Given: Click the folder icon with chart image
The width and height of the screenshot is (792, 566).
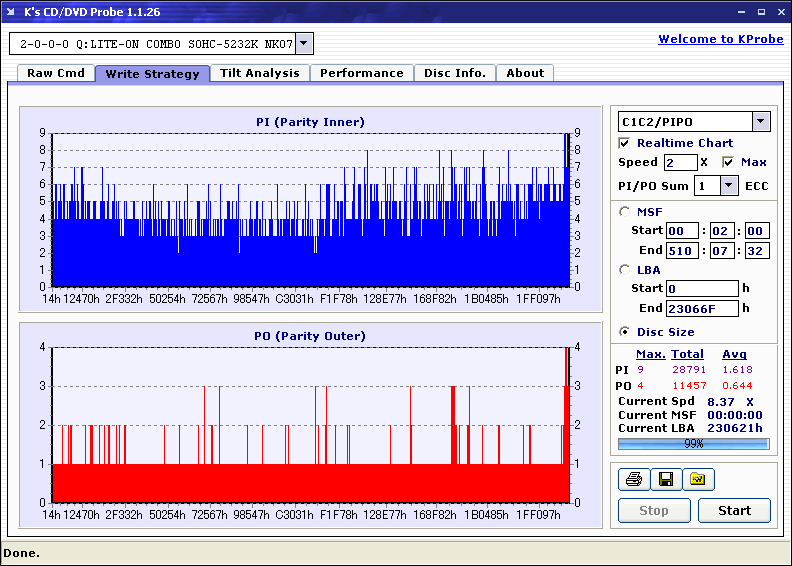Looking at the screenshot, I should (x=698, y=480).
